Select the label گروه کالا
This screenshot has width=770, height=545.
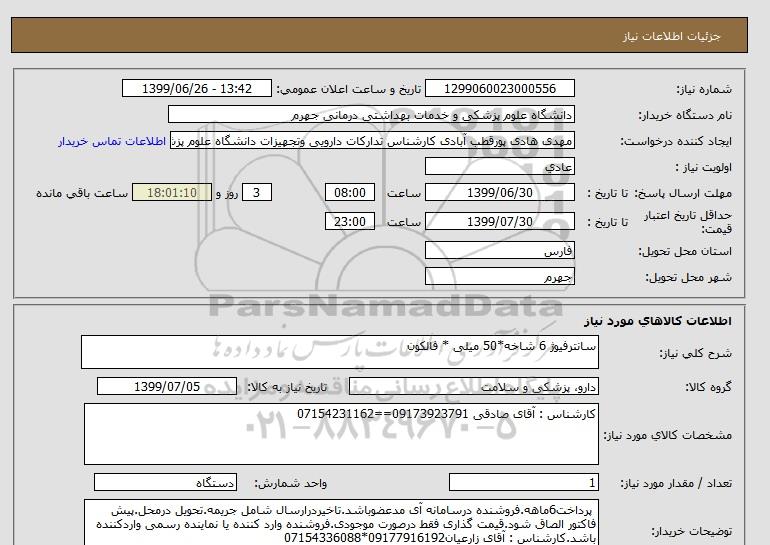[x=709, y=387]
